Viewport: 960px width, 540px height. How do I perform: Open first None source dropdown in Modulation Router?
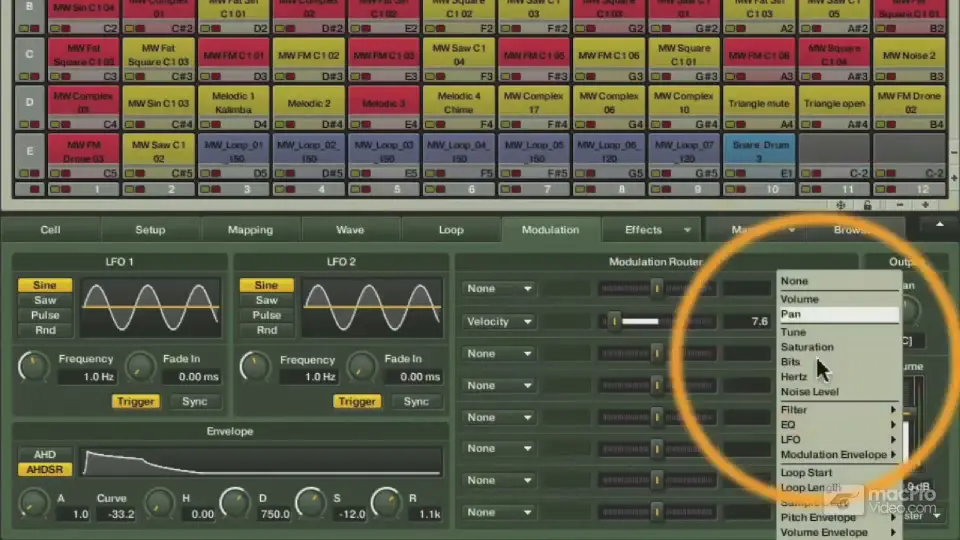pyautogui.click(x=499, y=288)
